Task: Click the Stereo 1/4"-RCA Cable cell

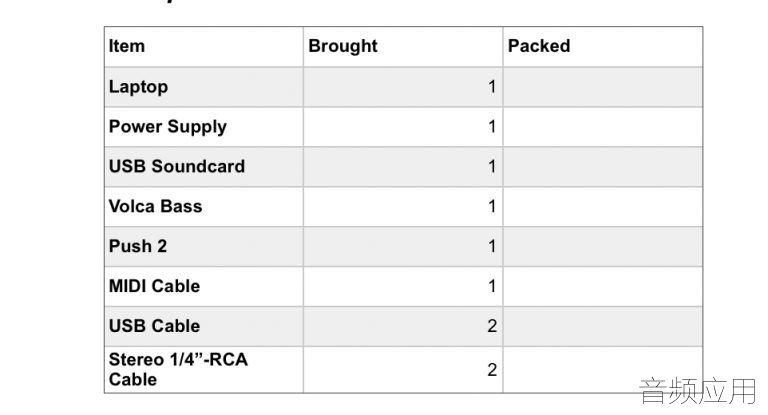Action: click(204, 369)
